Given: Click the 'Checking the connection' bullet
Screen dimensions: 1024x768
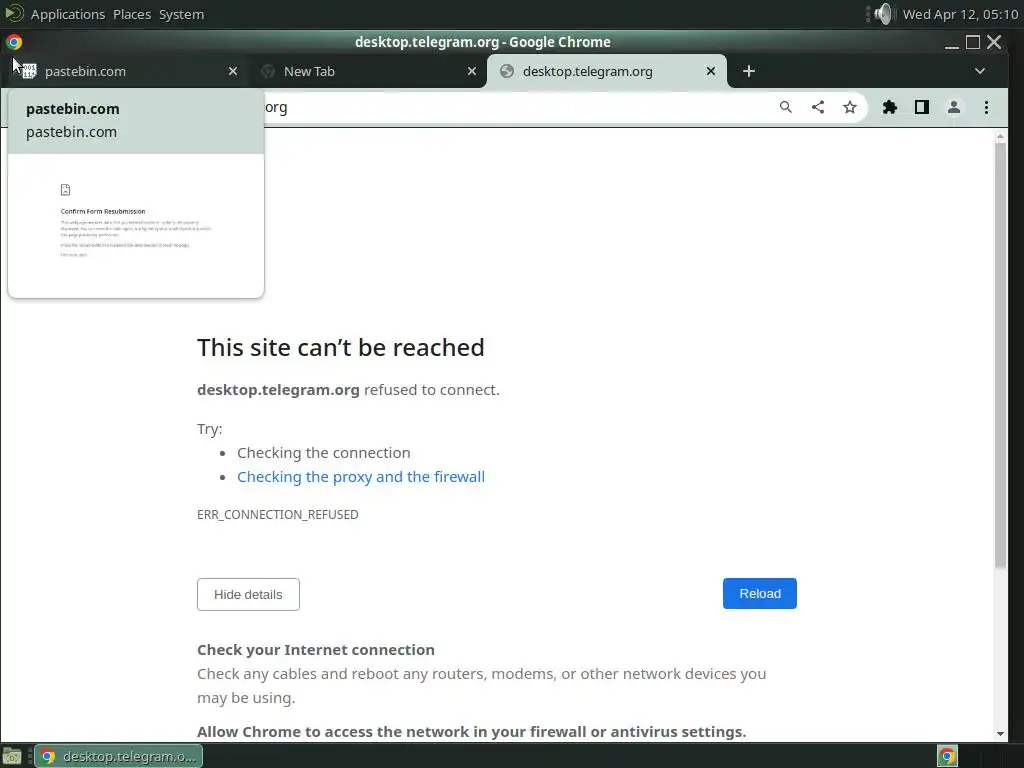Looking at the screenshot, I should pos(324,453).
